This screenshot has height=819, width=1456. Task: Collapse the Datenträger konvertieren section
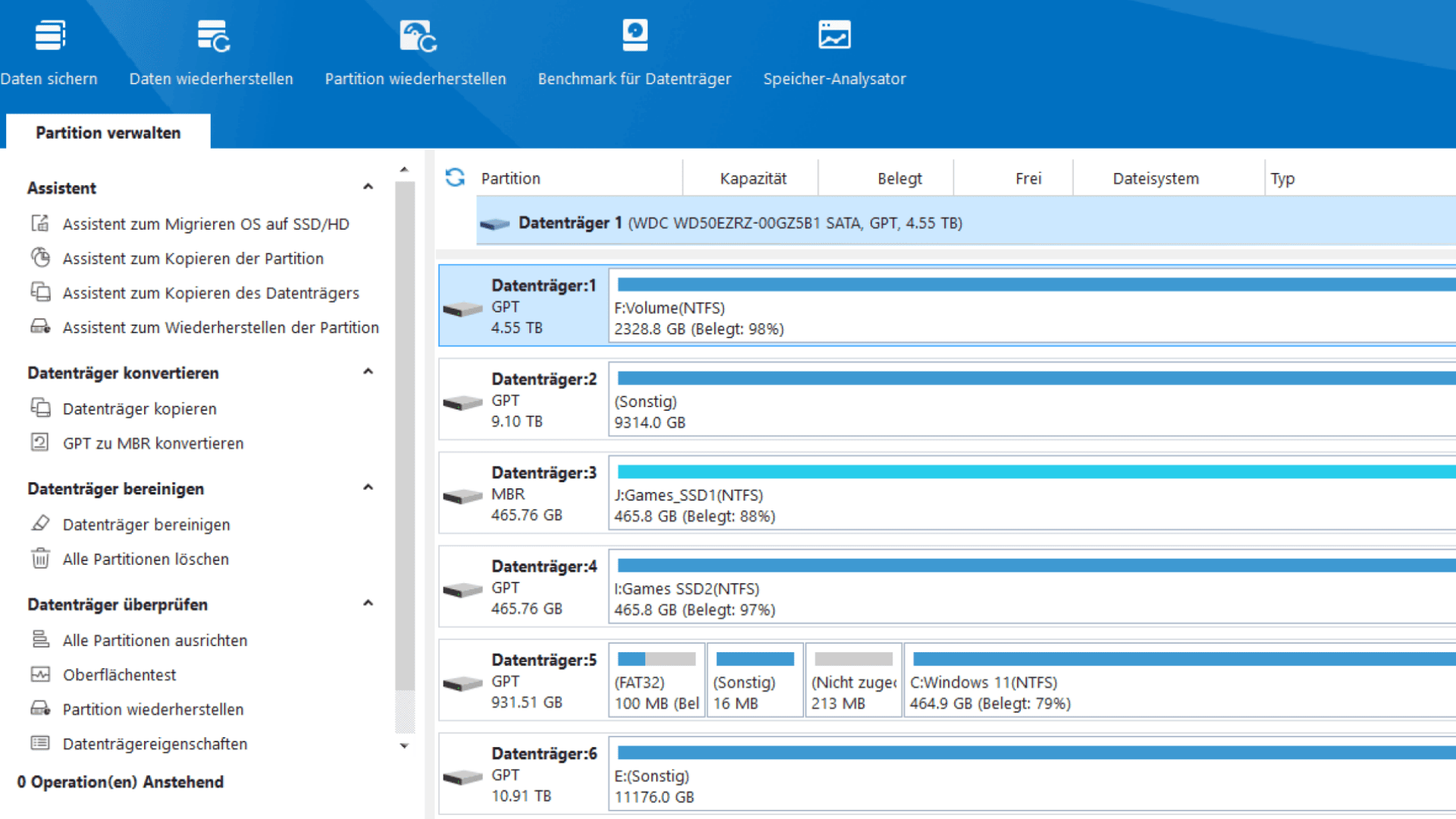368,372
